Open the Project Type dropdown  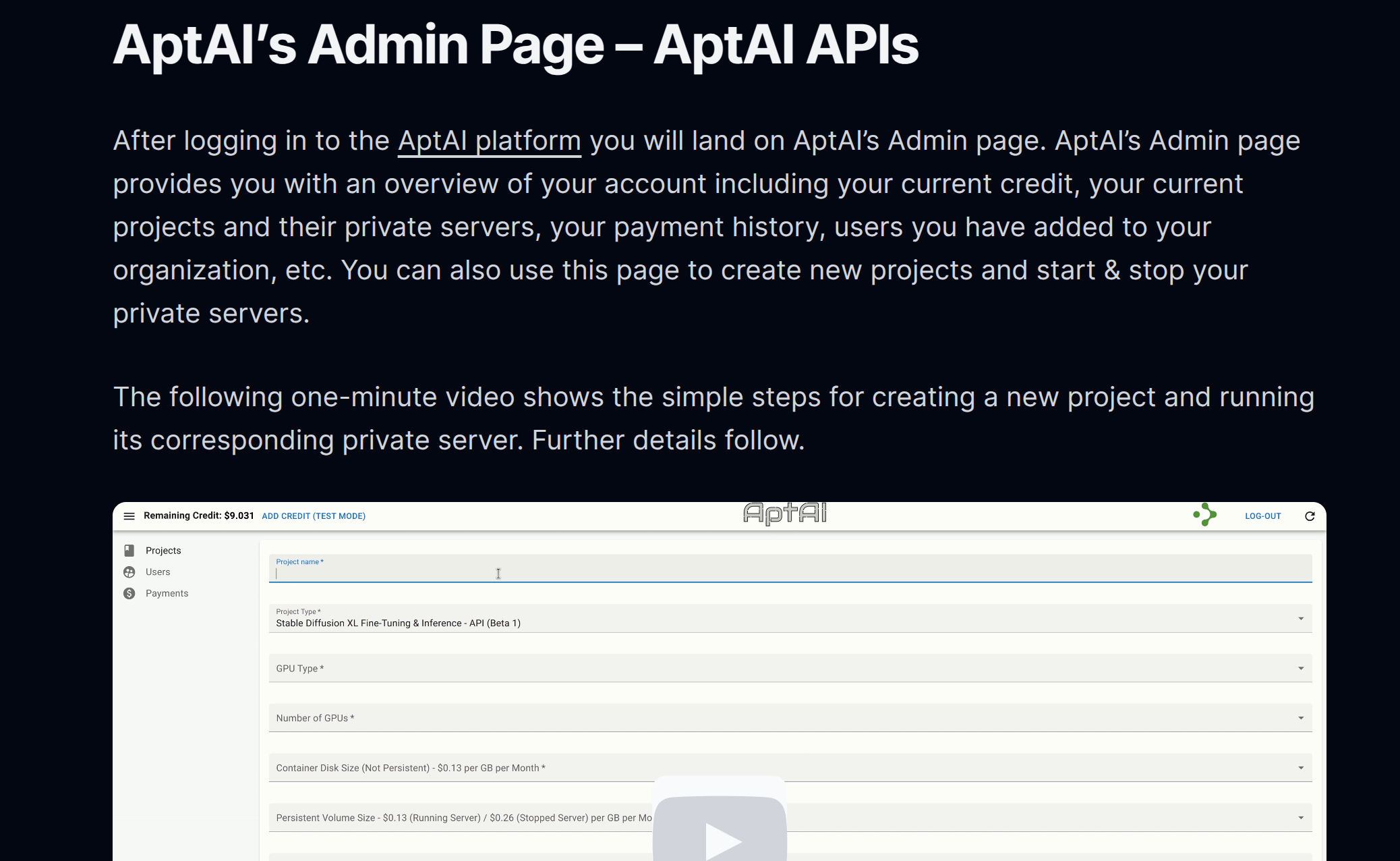[790, 618]
